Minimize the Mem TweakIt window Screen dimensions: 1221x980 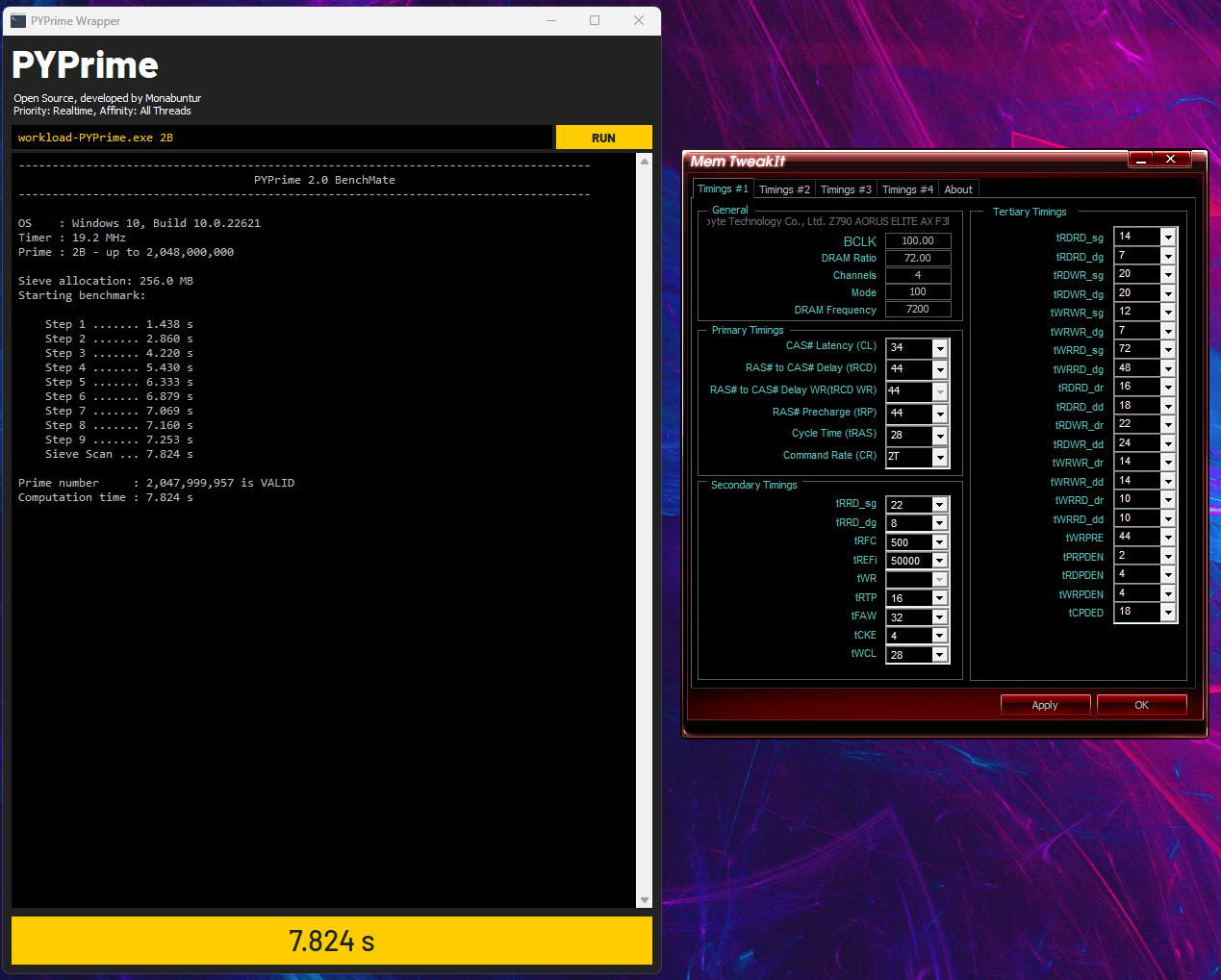coord(1140,160)
